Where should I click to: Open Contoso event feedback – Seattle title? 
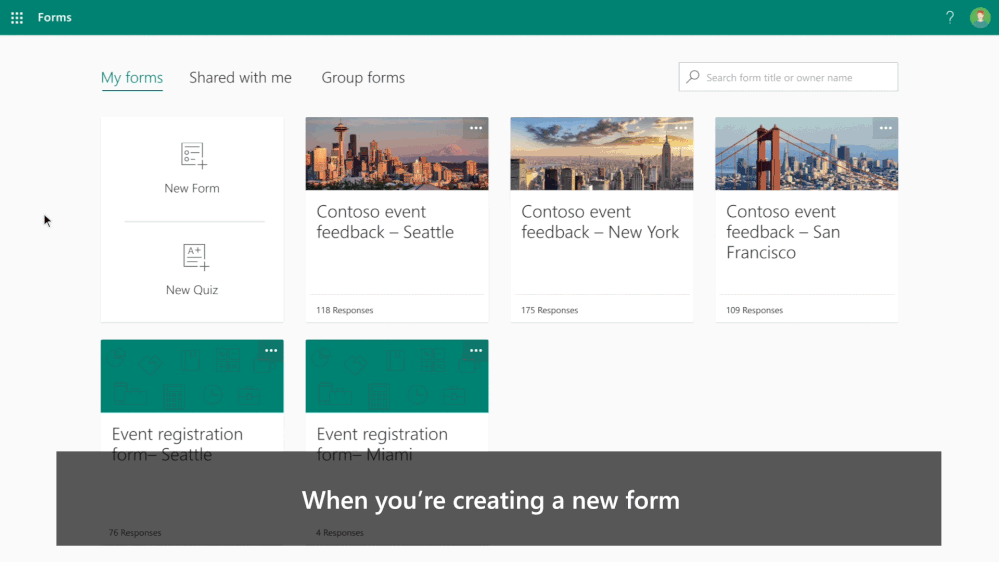click(385, 222)
